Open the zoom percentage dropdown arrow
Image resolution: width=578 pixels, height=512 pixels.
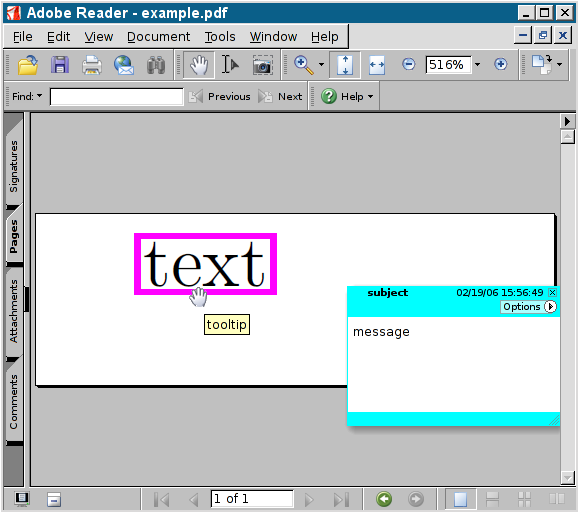(x=478, y=65)
